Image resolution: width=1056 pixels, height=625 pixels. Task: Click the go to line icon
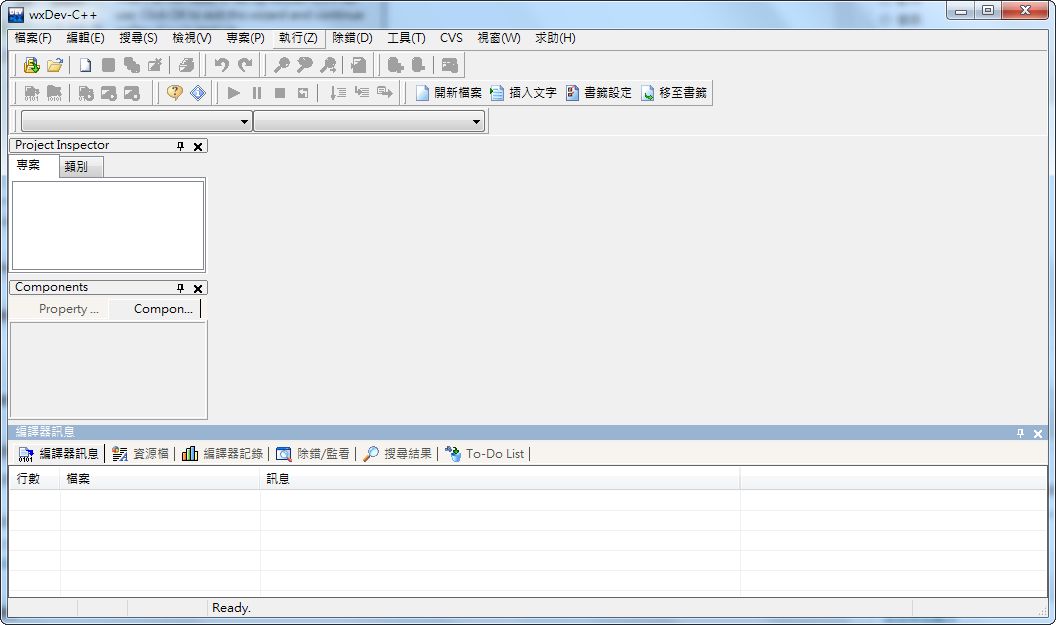[358, 65]
